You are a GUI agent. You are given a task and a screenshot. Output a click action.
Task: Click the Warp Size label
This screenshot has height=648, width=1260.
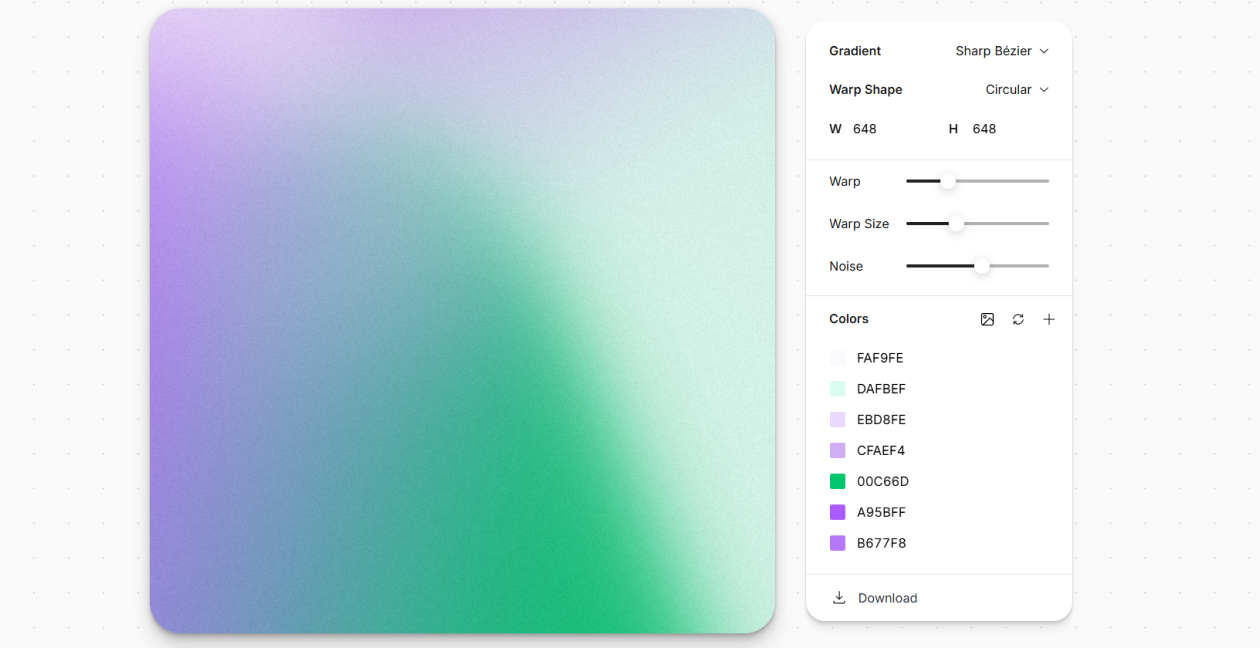click(859, 224)
